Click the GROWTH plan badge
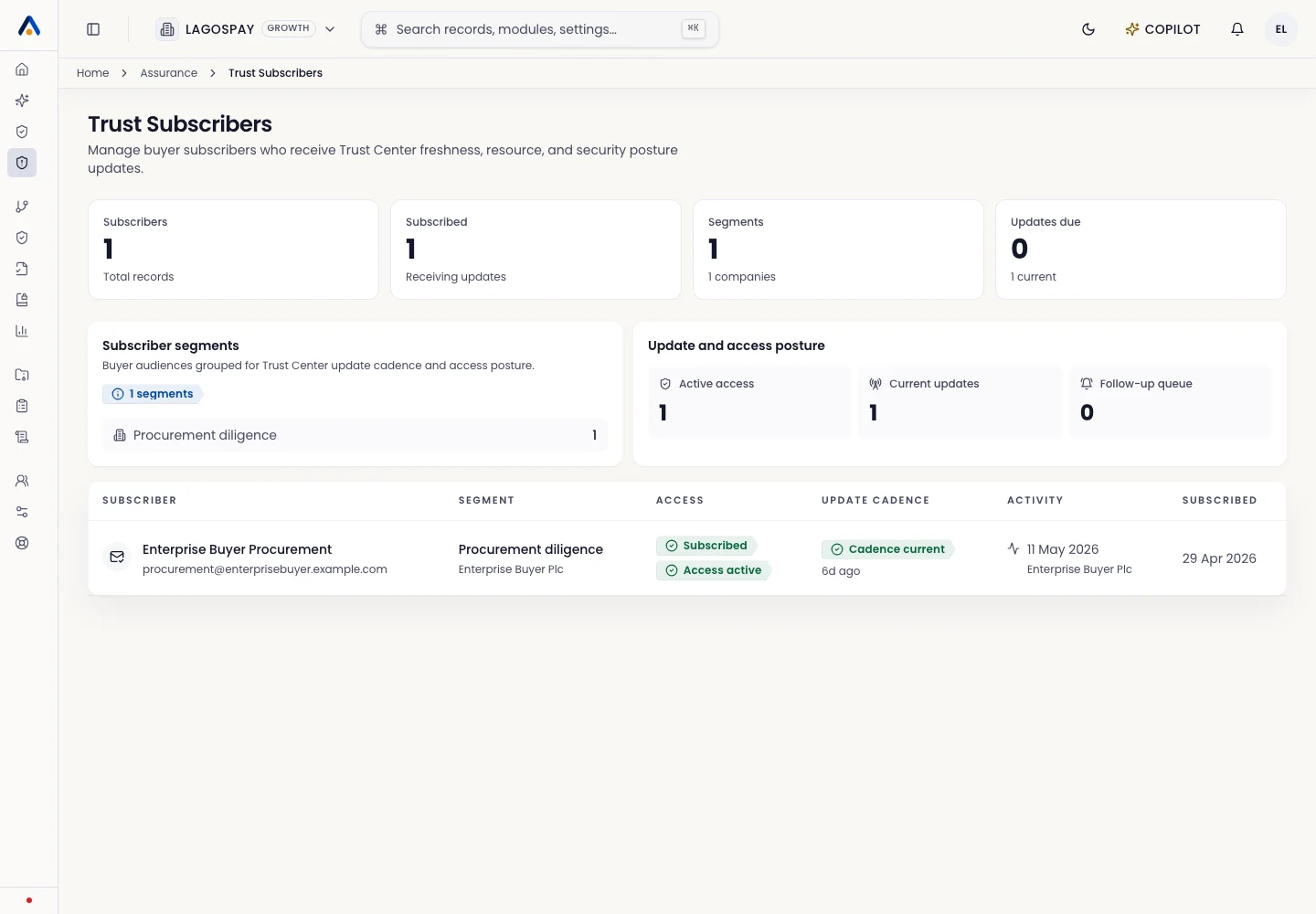This screenshot has width=1316, height=914. (x=289, y=28)
